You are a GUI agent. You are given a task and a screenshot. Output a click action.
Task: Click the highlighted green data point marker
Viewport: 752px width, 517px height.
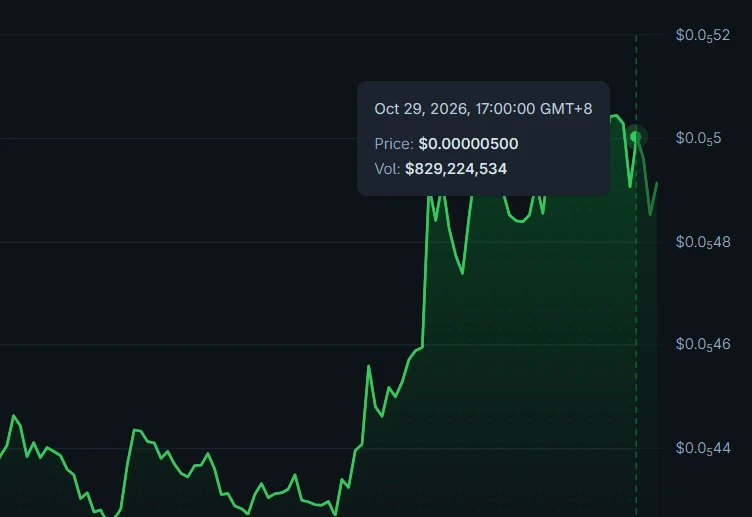636,137
